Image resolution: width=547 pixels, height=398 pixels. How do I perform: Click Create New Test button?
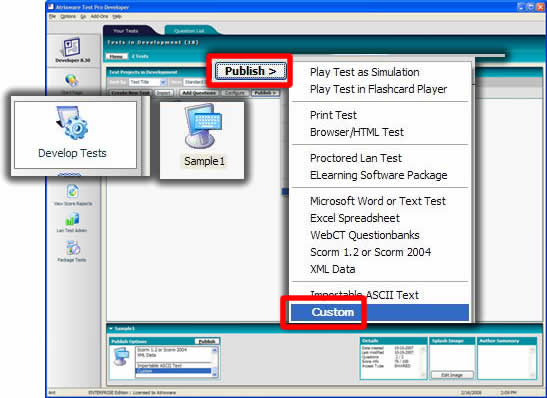pyautogui.click(x=130, y=93)
